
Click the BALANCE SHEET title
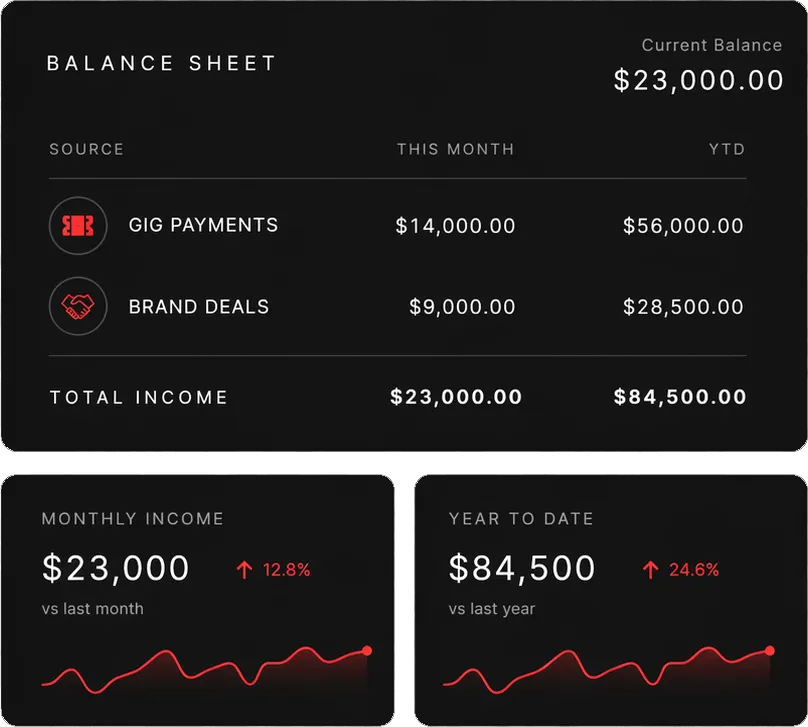(x=161, y=63)
